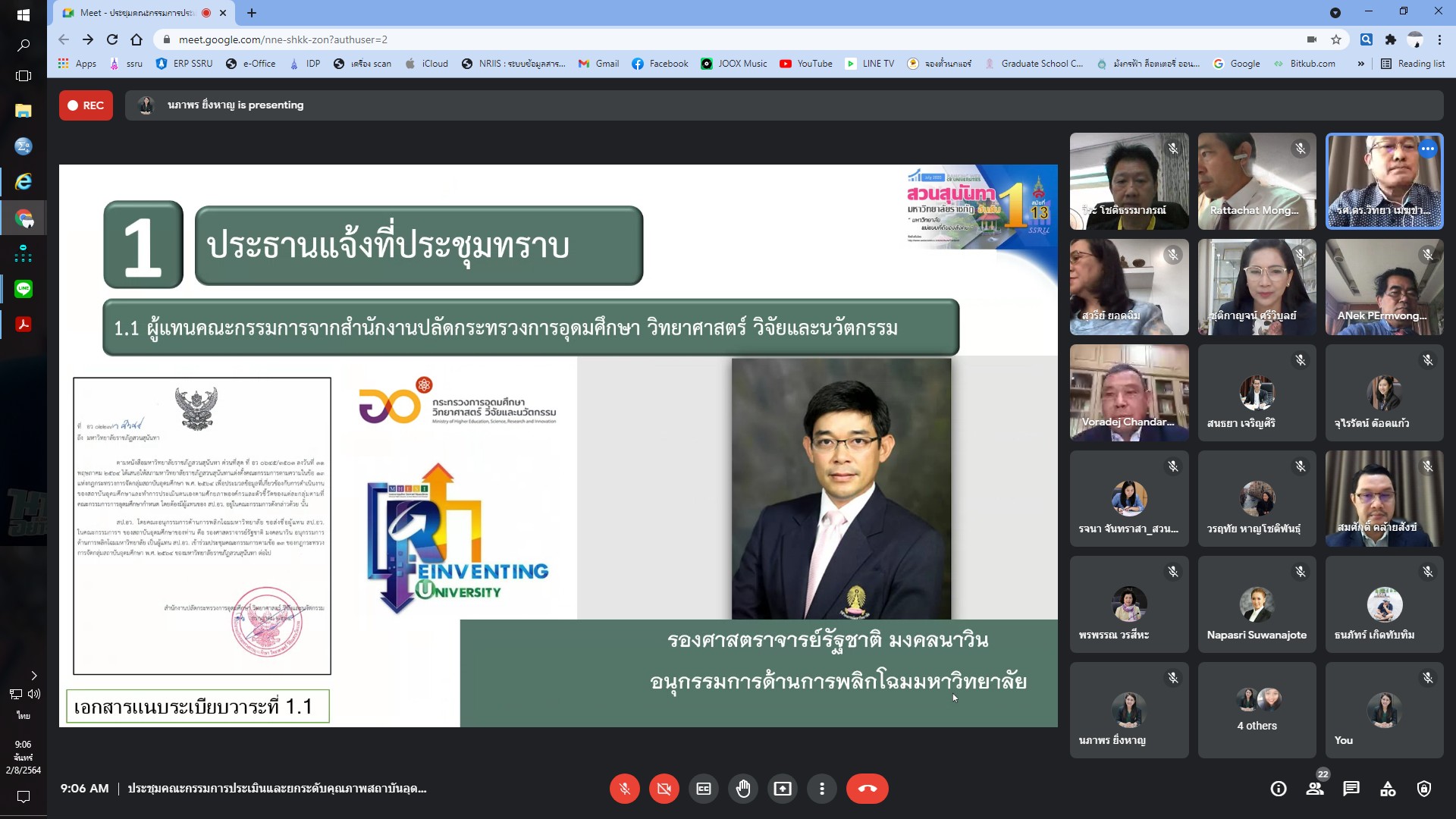The height and width of the screenshot is (819, 1456).
Task: Open the Gmail bookmark
Action: tap(598, 64)
